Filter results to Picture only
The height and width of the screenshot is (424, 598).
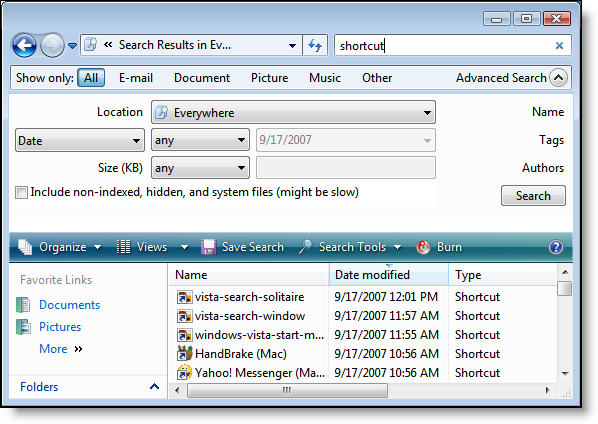tap(269, 78)
